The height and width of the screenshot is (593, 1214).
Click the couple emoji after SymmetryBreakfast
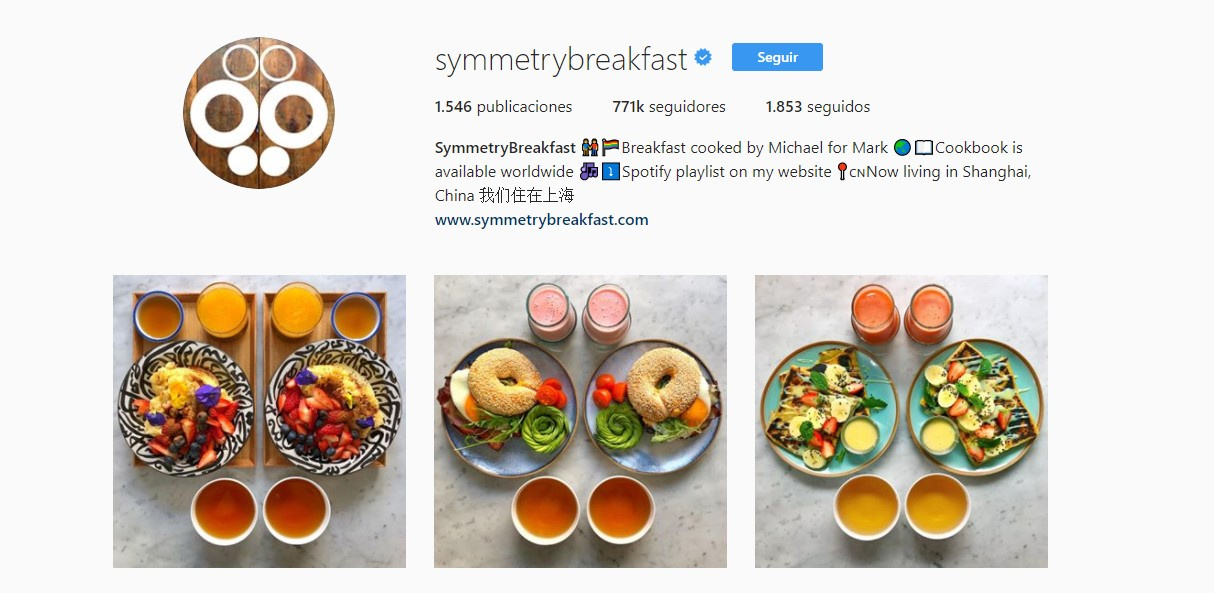click(590, 148)
